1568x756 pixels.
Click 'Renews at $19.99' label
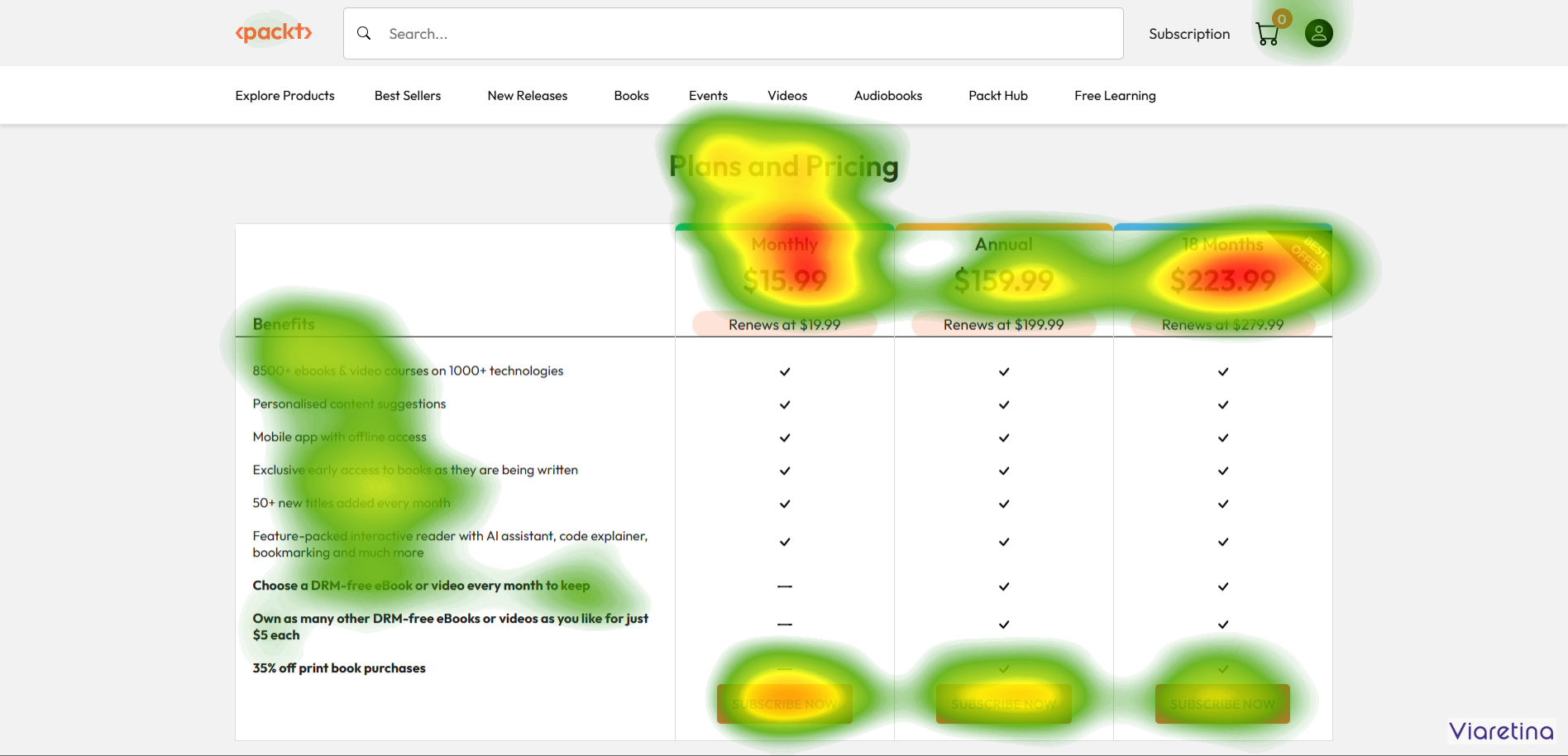pos(785,324)
